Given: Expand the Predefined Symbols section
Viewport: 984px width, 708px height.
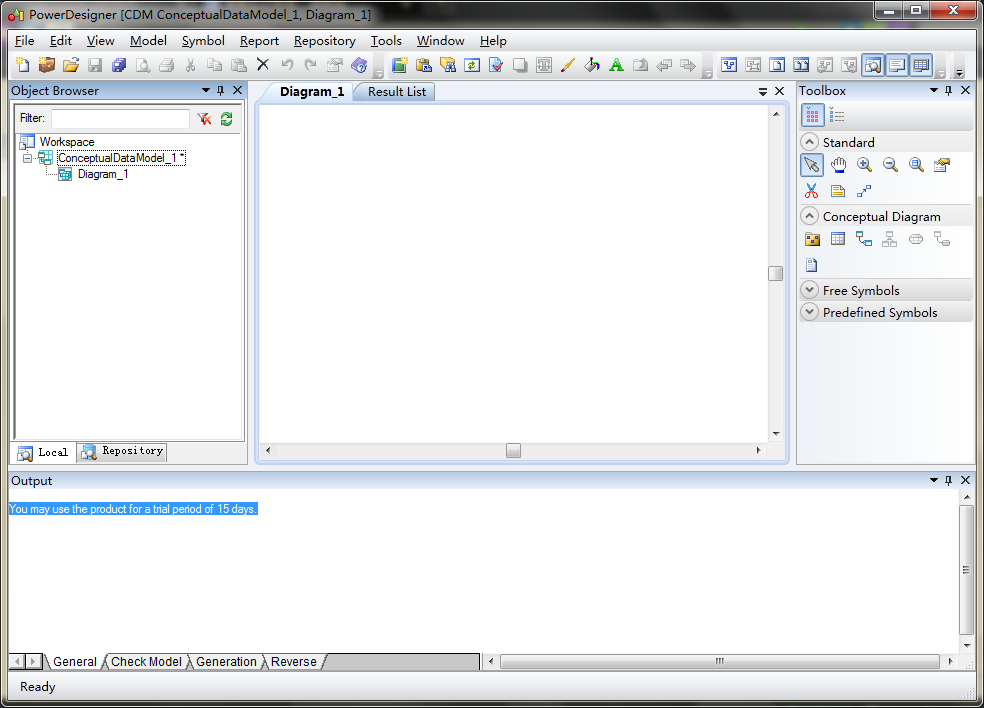Looking at the screenshot, I should click(810, 312).
